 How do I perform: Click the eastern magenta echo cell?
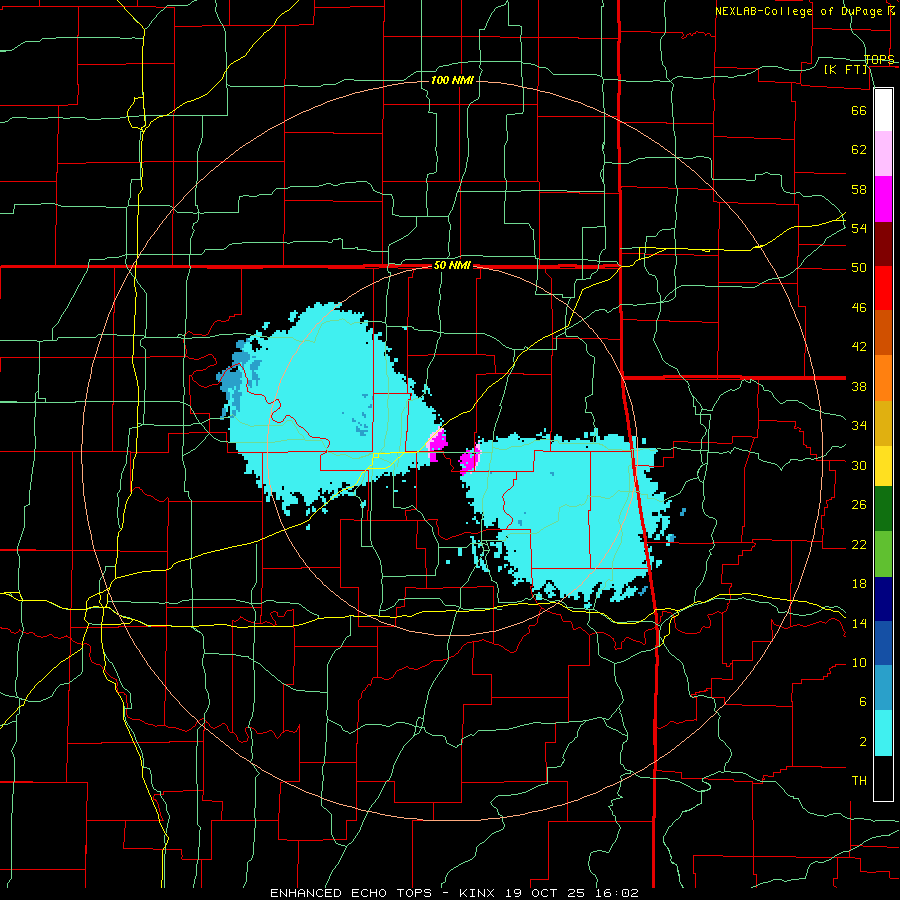click(470, 458)
